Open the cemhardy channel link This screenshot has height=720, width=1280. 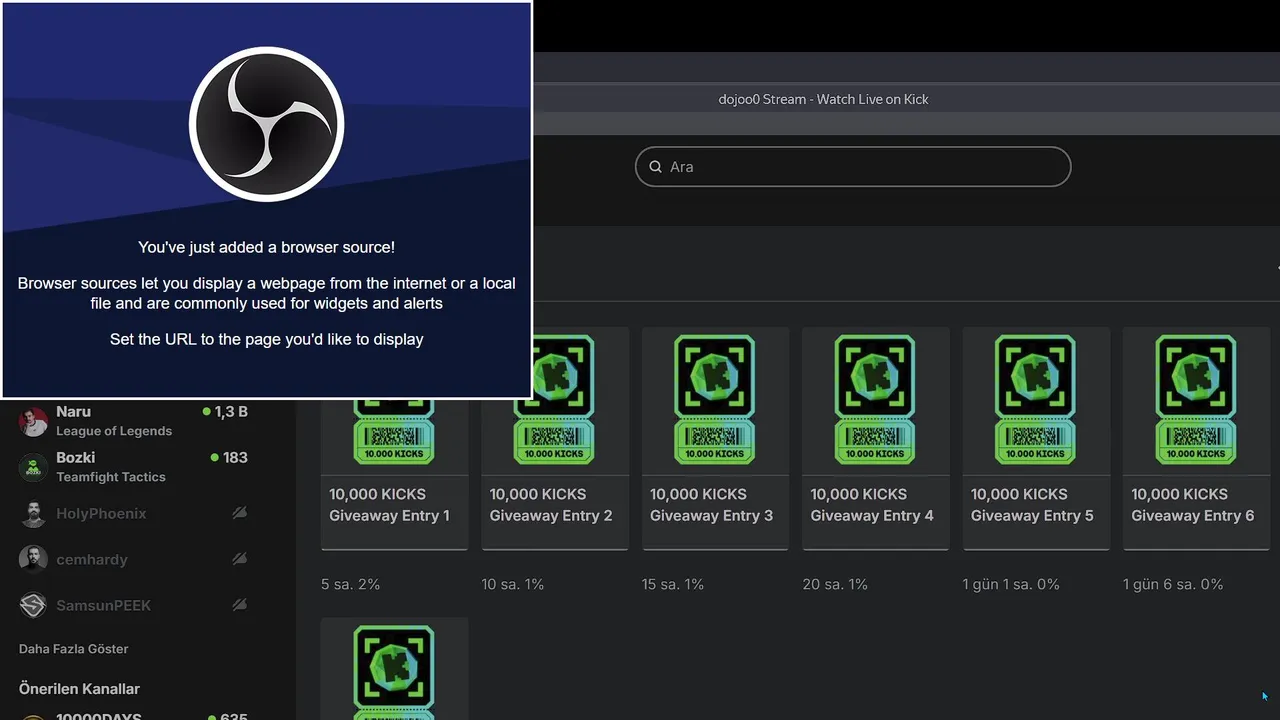[x=92, y=559]
